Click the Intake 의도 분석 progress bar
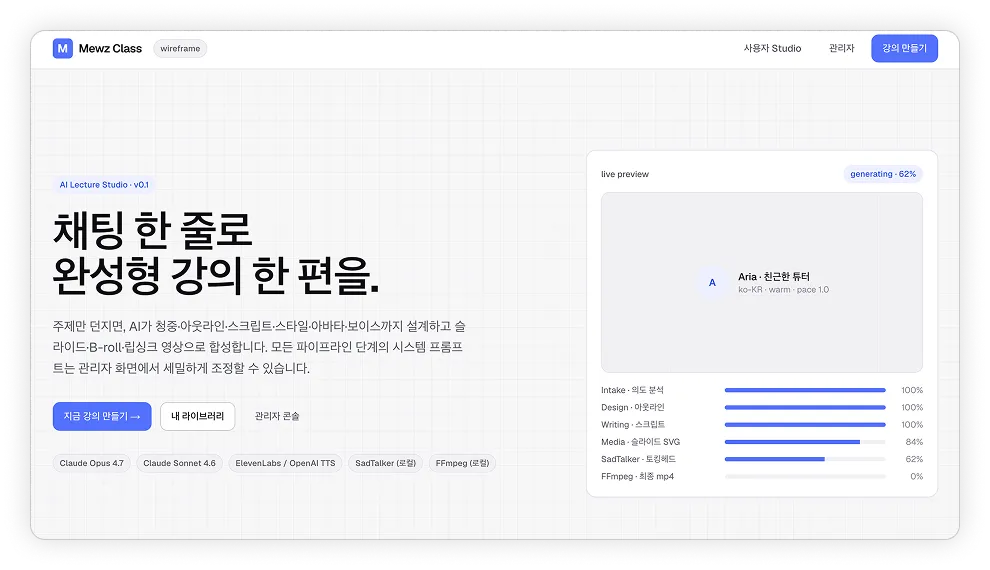Viewport: 990px width, 570px height. point(805,390)
